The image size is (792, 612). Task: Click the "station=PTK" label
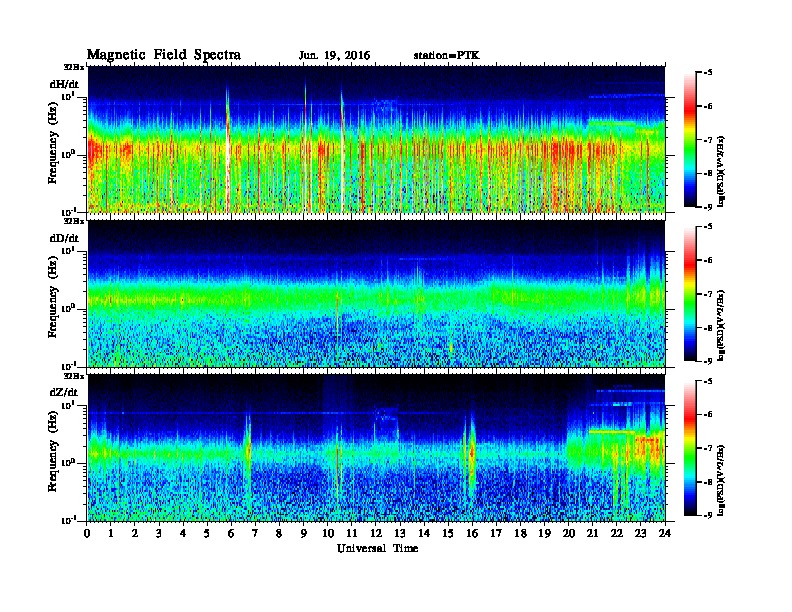pyautogui.click(x=447, y=56)
